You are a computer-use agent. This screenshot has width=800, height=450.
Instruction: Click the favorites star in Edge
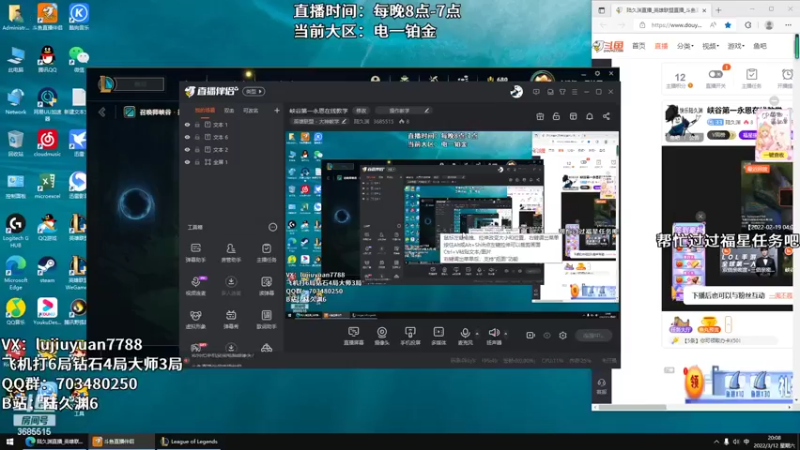[728, 24]
